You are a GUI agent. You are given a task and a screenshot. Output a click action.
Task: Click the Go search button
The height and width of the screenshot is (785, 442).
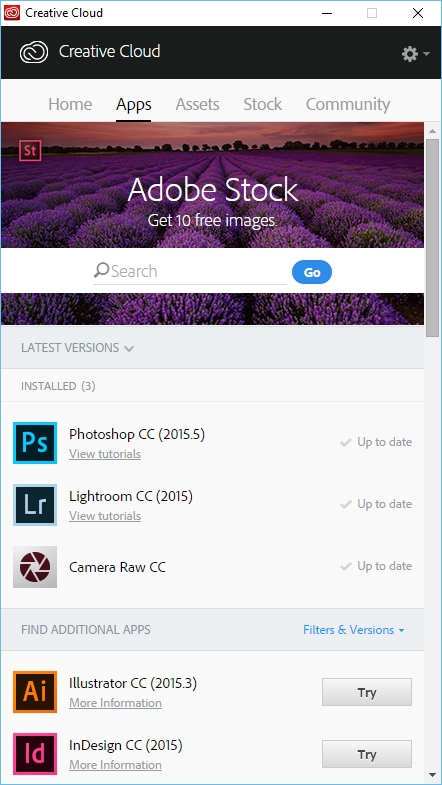[x=312, y=272]
